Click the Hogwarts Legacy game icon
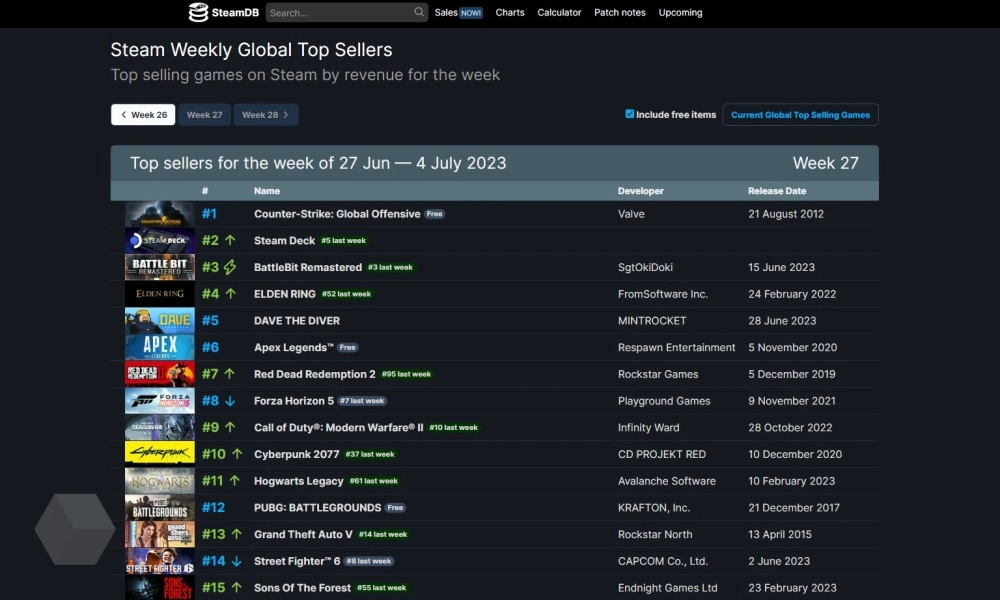Viewport: 1000px width, 600px height. (x=160, y=481)
